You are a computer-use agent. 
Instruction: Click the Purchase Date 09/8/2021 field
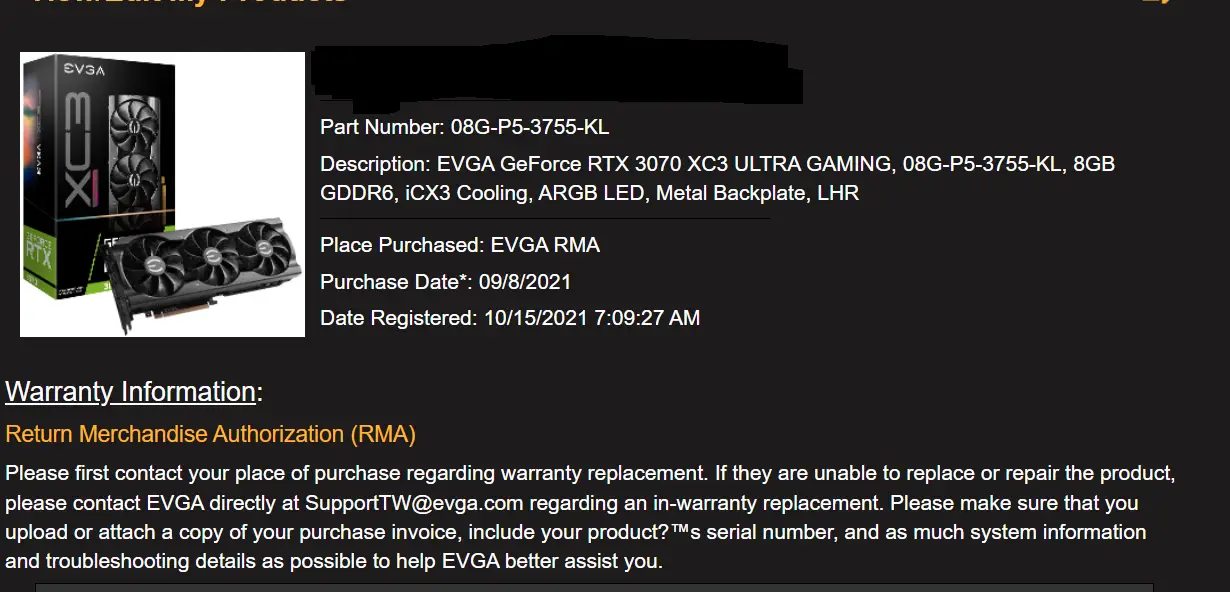(x=445, y=282)
